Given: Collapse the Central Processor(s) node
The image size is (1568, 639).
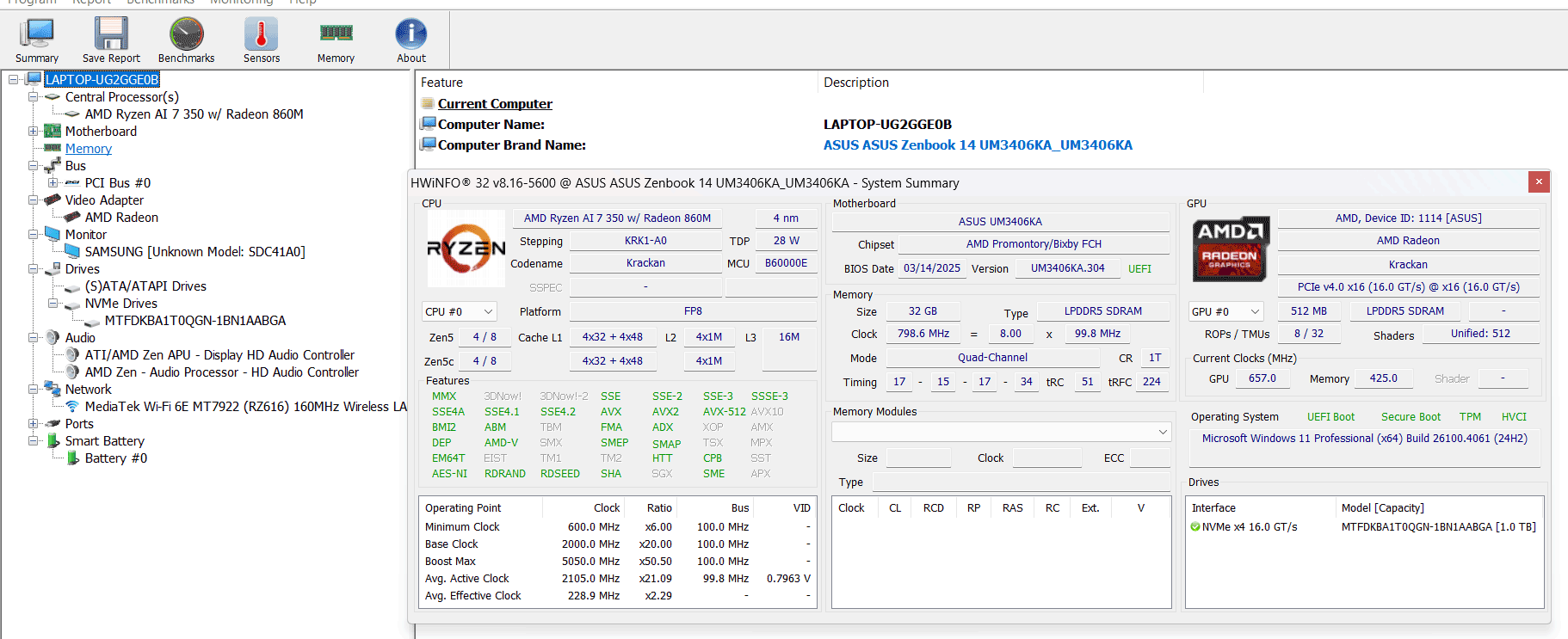Looking at the screenshot, I should pyautogui.click(x=33, y=96).
